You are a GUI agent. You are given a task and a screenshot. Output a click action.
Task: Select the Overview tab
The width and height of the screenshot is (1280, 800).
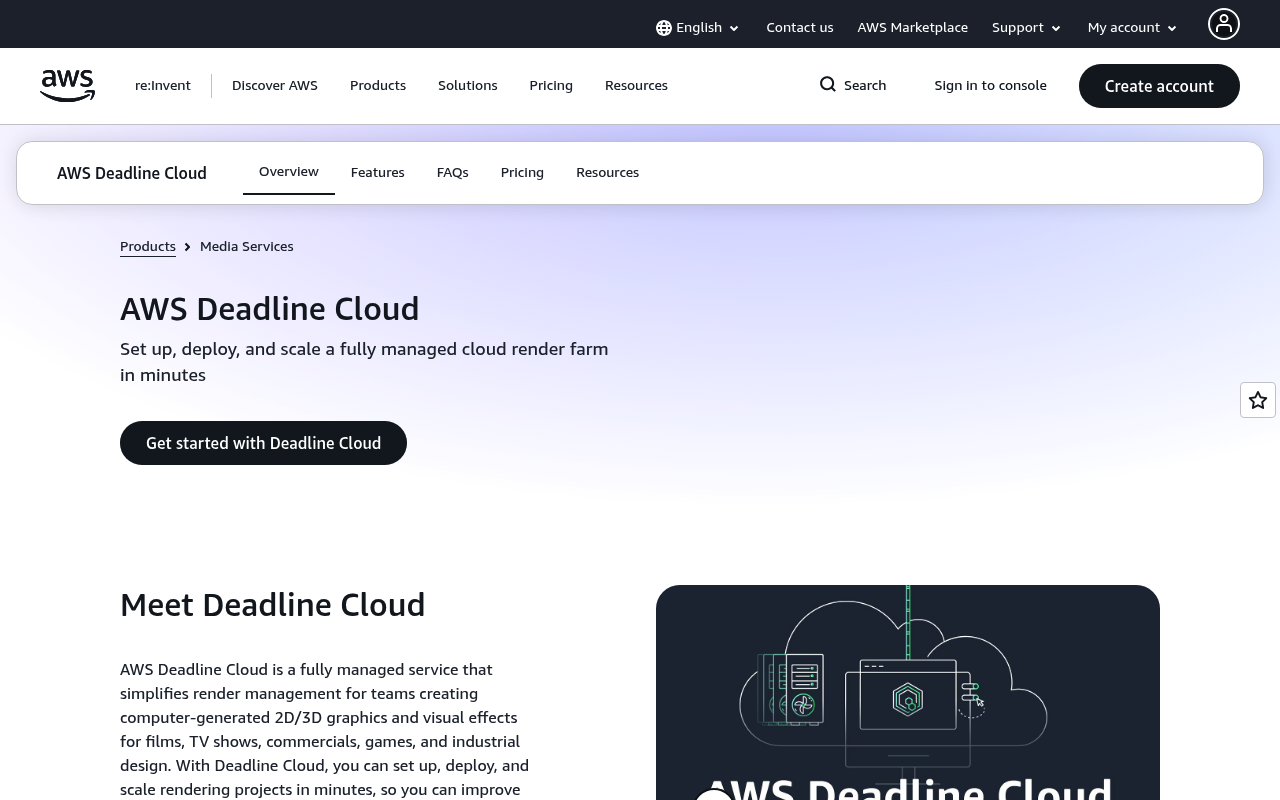289,172
